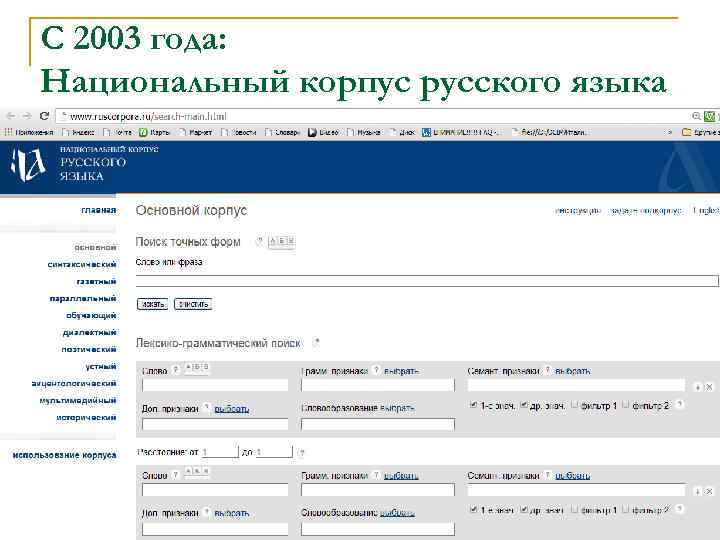Viewport: 720px width, 540px height.
Task: Open help icon beside Лексико-грамматический поиск
Action: pos(315,343)
